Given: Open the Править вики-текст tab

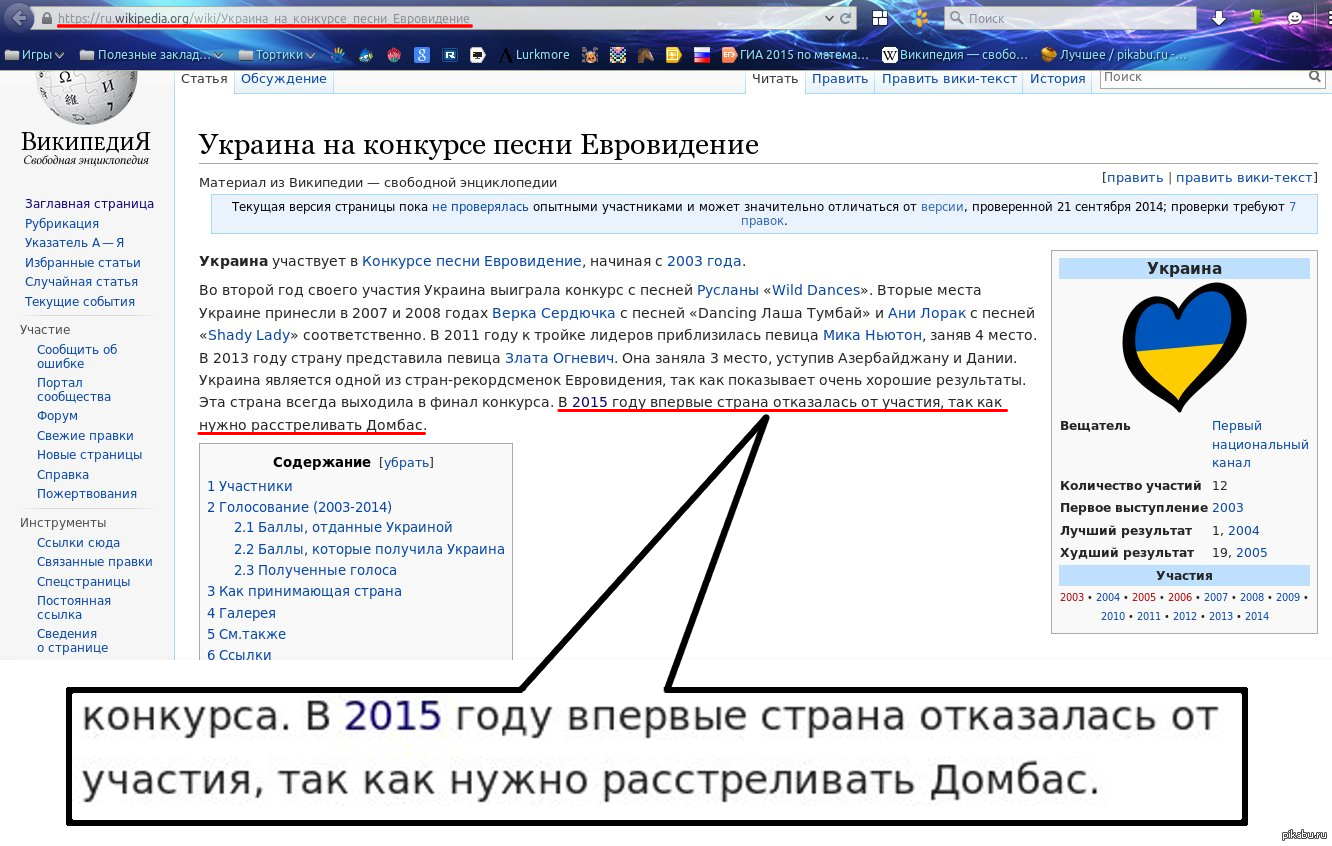Looking at the screenshot, I should tap(949, 79).
